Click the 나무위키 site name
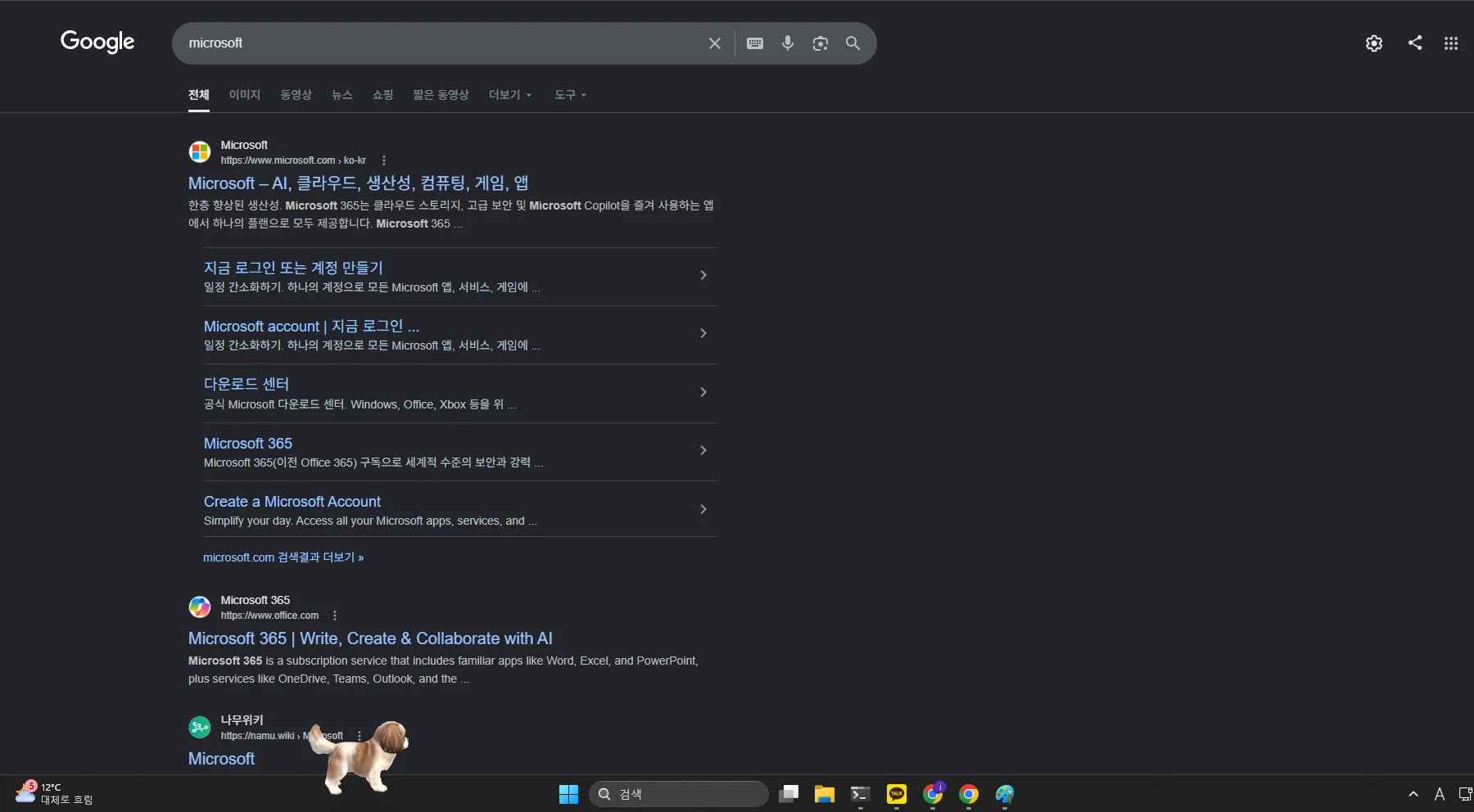Viewport: 1474px width, 812px height. pyautogui.click(x=242, y=720)
